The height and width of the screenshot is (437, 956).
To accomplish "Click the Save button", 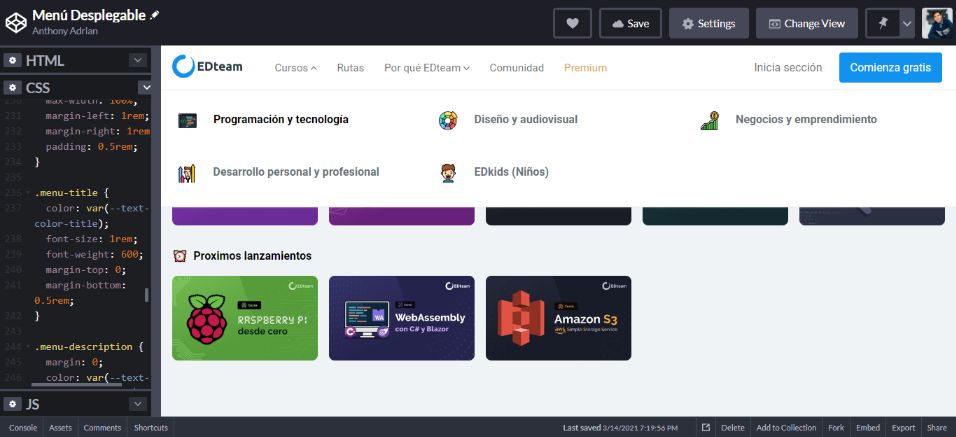I will [x=630, y=23].
